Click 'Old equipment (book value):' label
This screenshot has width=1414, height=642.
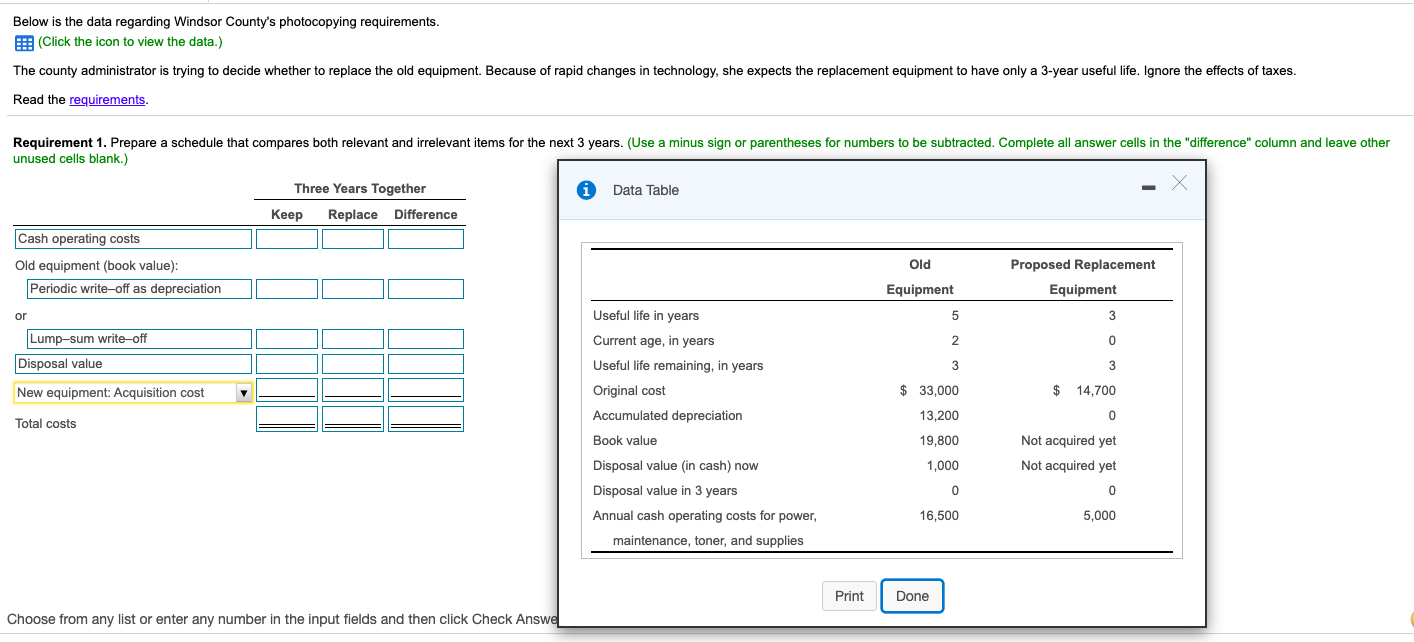click(97, 266)
